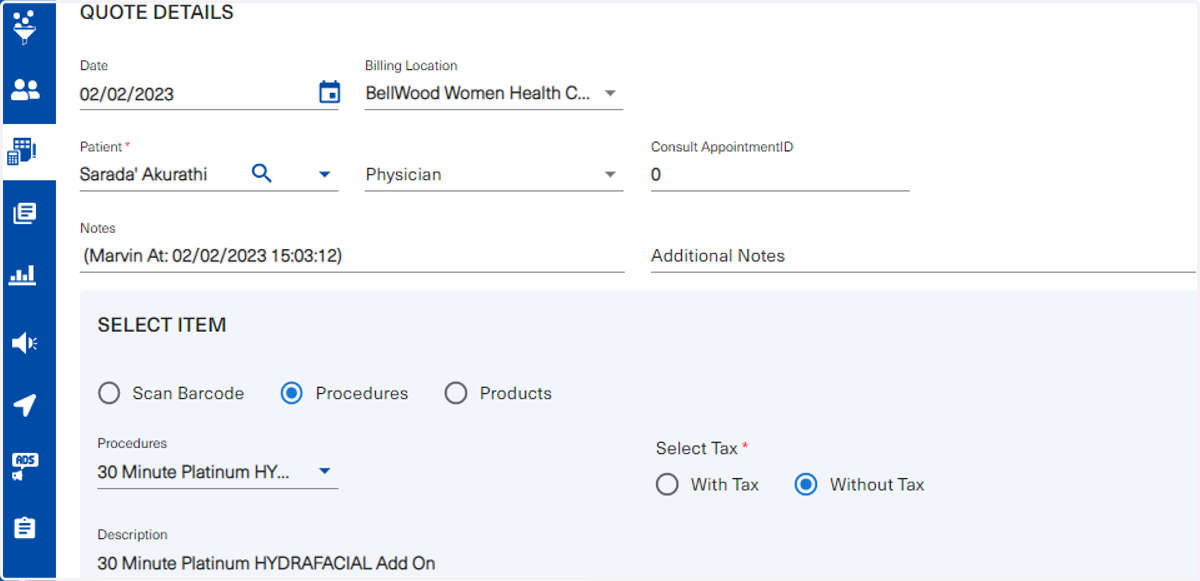Open the date picker calendar icon
1200x581 pixels.
[x=329, y=93]
